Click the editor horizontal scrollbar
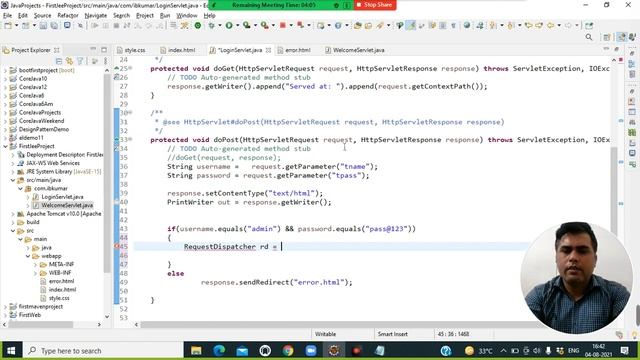Viewport: 640px width, 360px height. (341, 324)
